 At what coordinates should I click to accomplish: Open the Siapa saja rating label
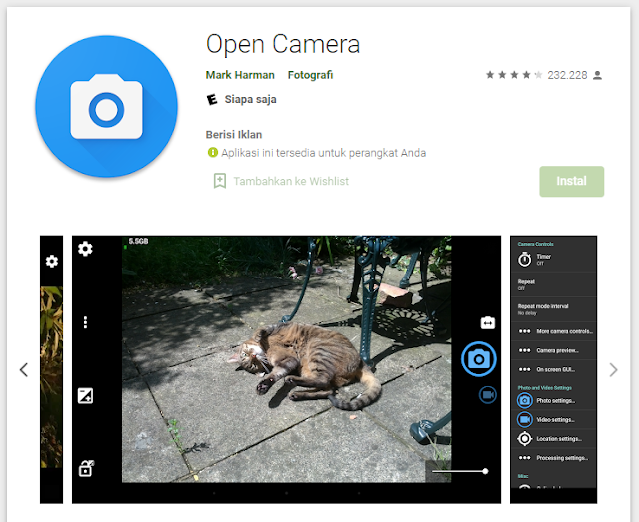tap(250, 99)
